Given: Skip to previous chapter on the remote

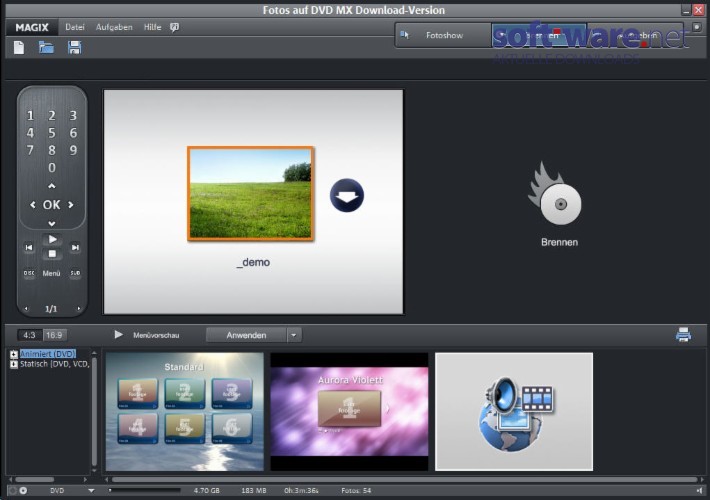Looking at the screenshot, I should click(29, 247).
